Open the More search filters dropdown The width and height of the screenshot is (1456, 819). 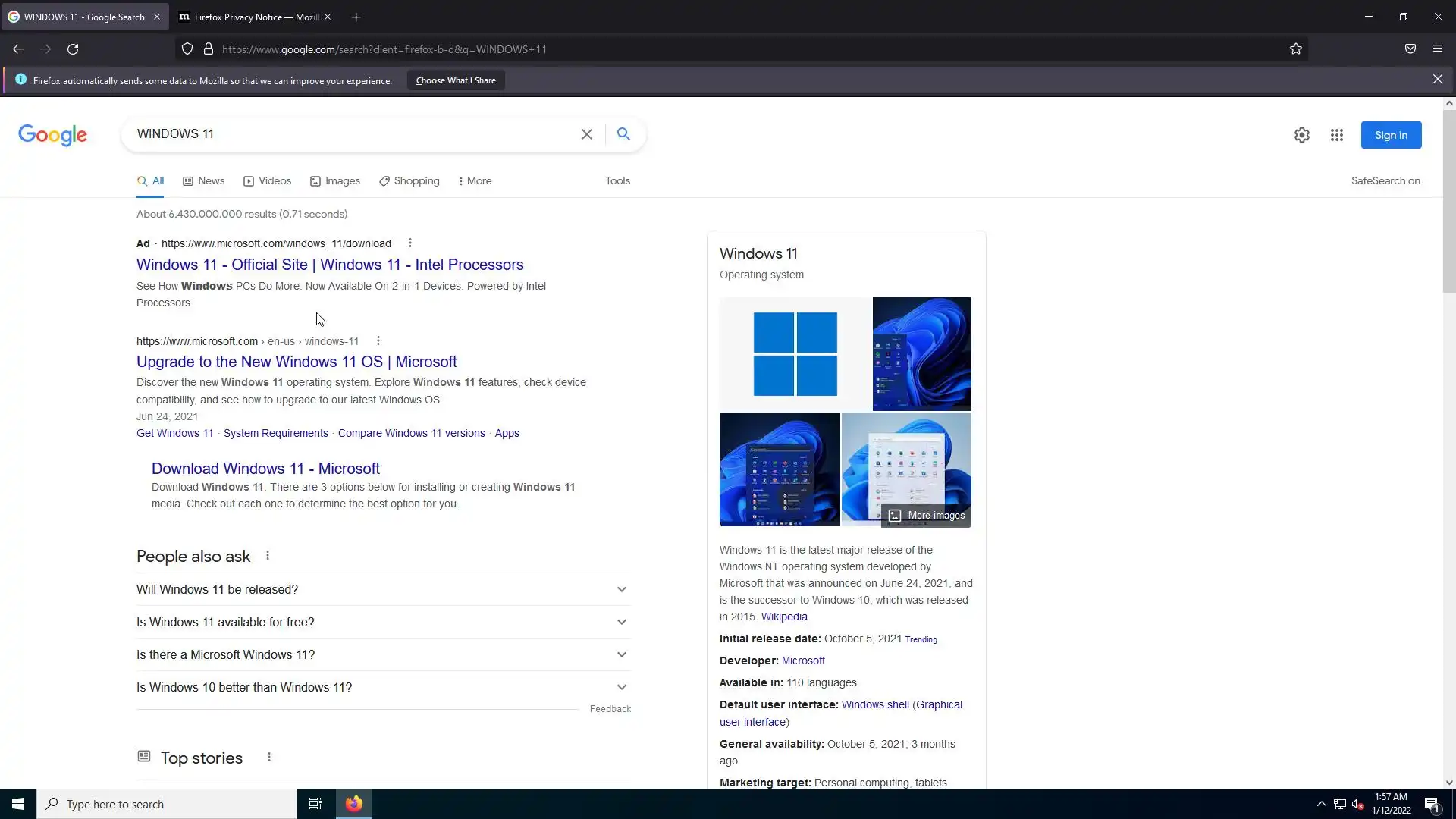(475, 180)
